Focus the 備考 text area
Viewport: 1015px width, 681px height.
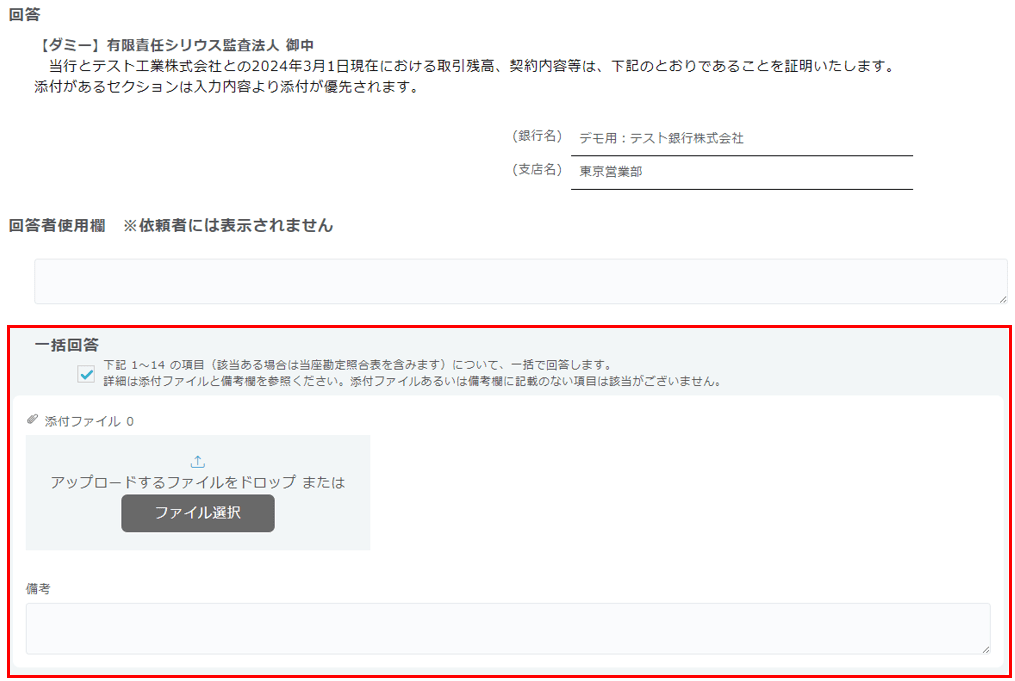click(x=507, y=628)
